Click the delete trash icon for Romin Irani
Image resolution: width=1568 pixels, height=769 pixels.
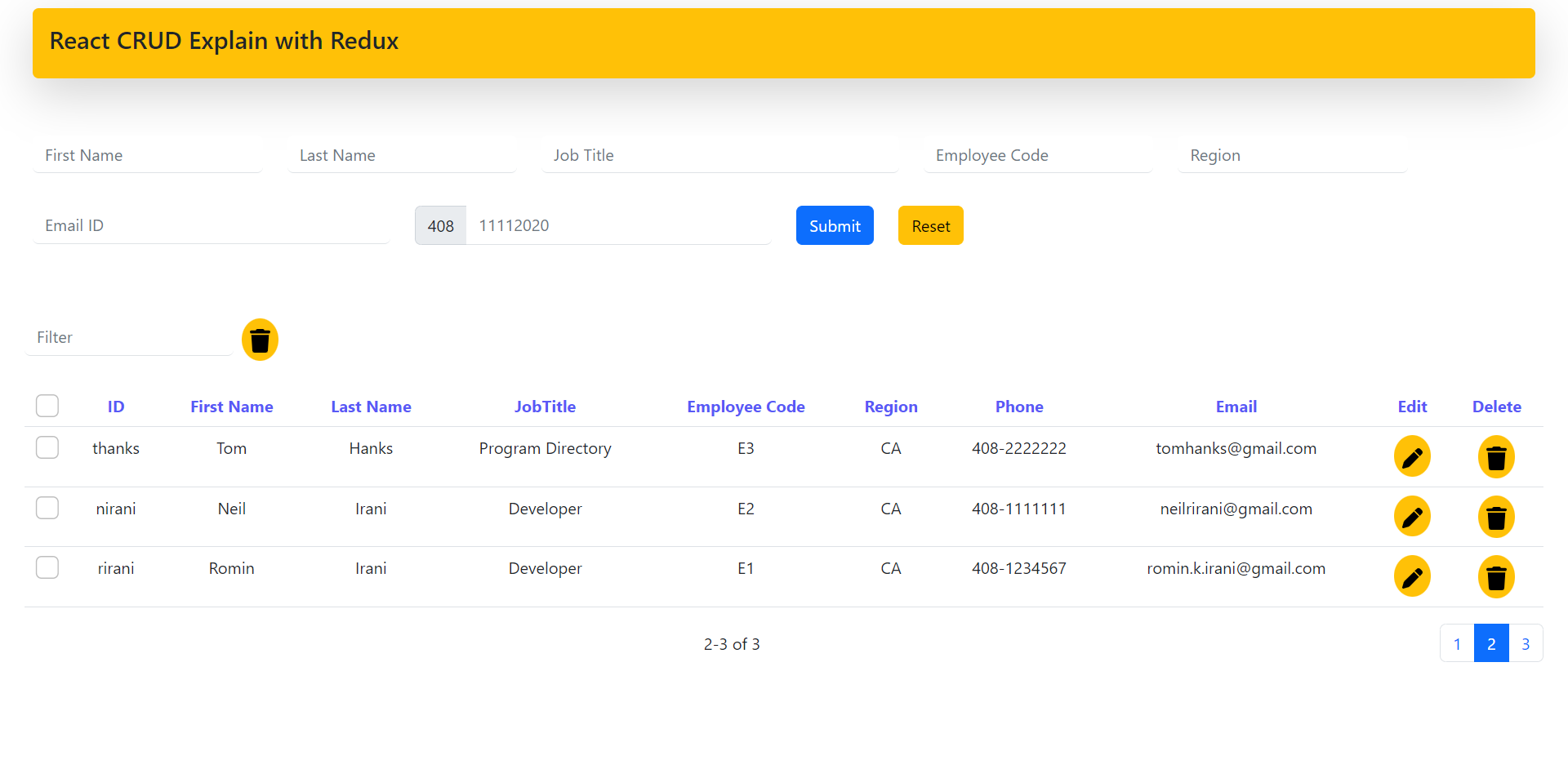(x=1496, y=576)
